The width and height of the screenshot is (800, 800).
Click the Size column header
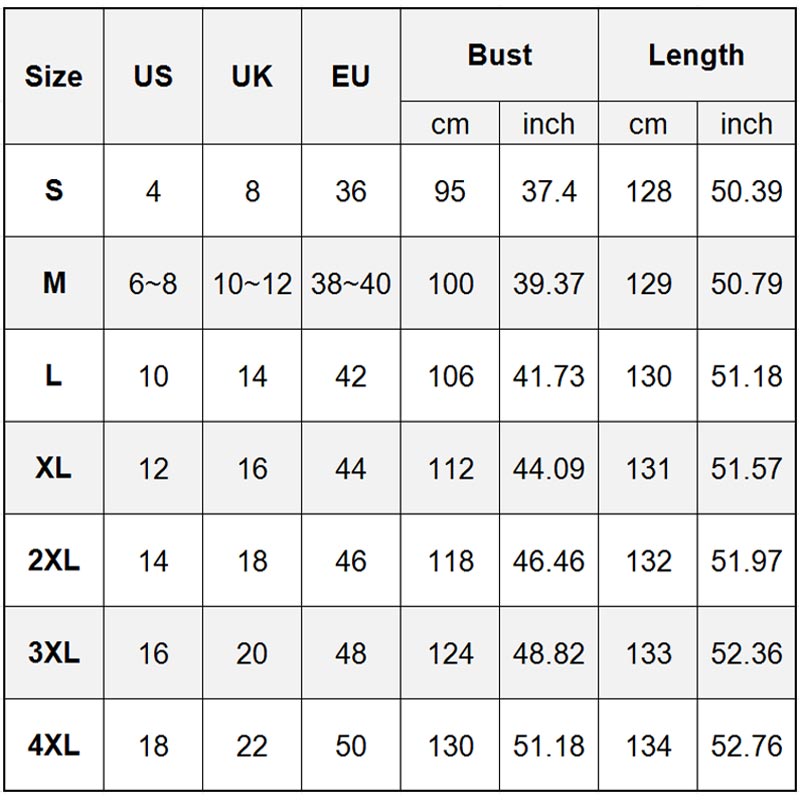click(x=54, y=76)
